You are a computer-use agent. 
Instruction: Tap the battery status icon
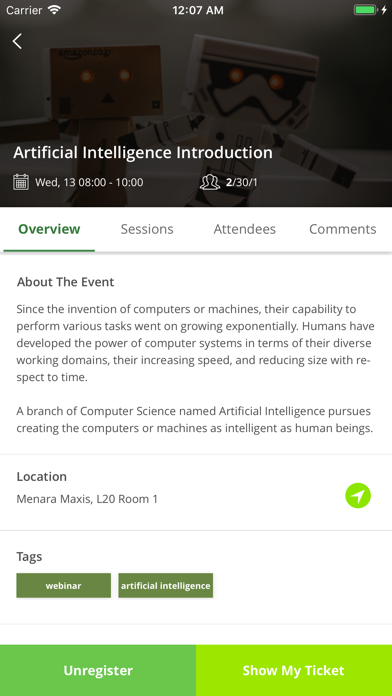(366, 10)
